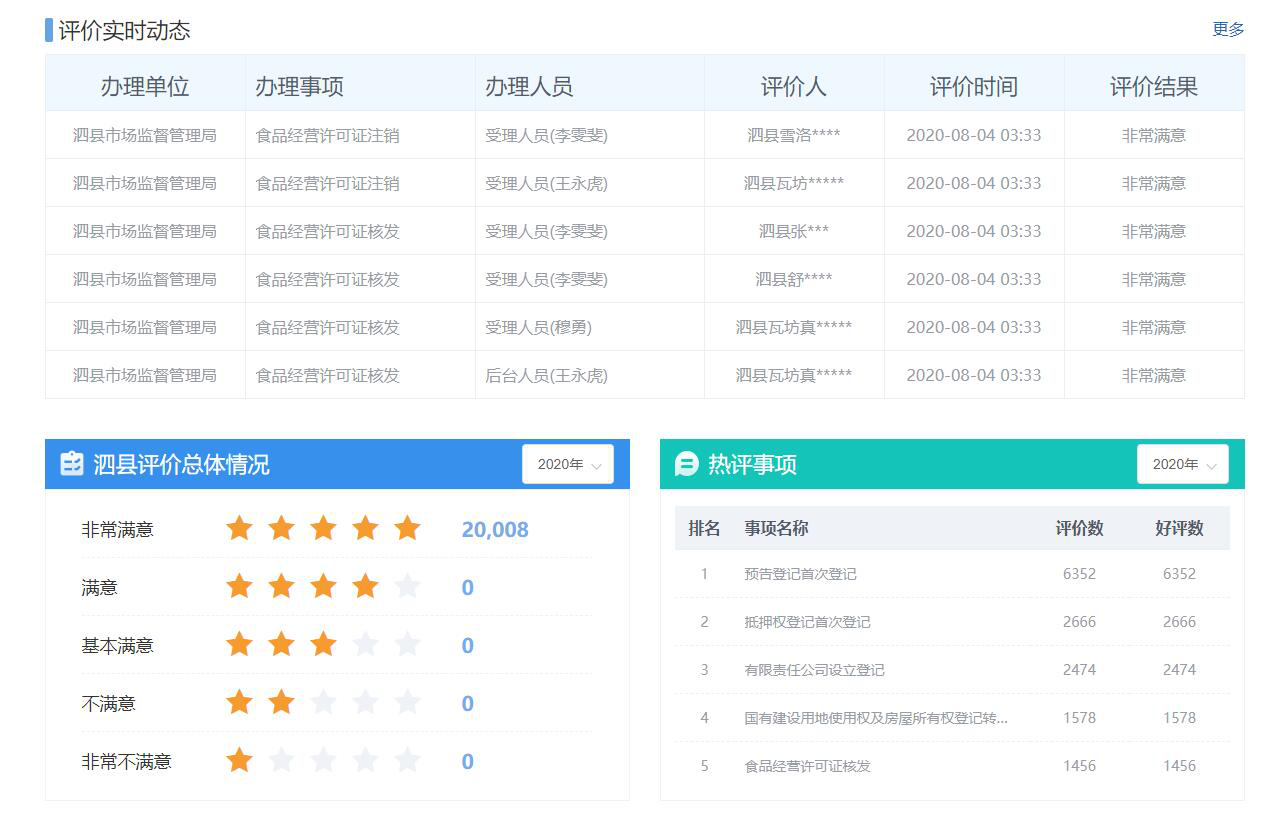This screenshot has width=1288, height=816.
Task: Toggle the gray fourth star for 基本满意
Action: (365, 644)
